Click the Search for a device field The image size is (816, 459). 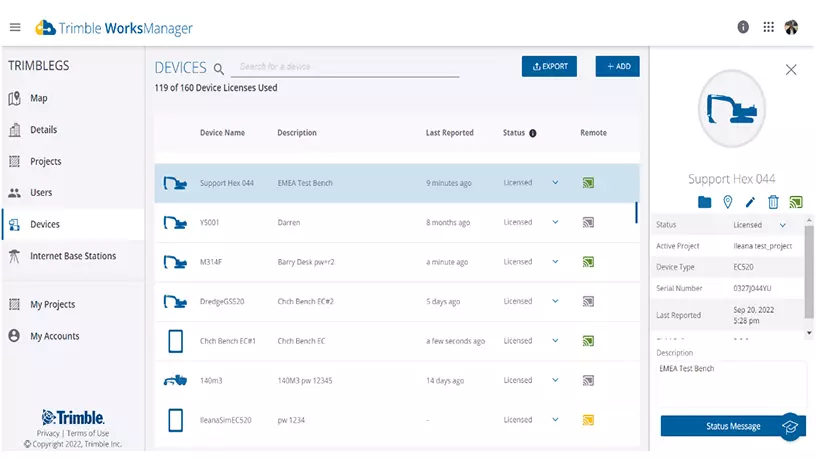point(345,67)
